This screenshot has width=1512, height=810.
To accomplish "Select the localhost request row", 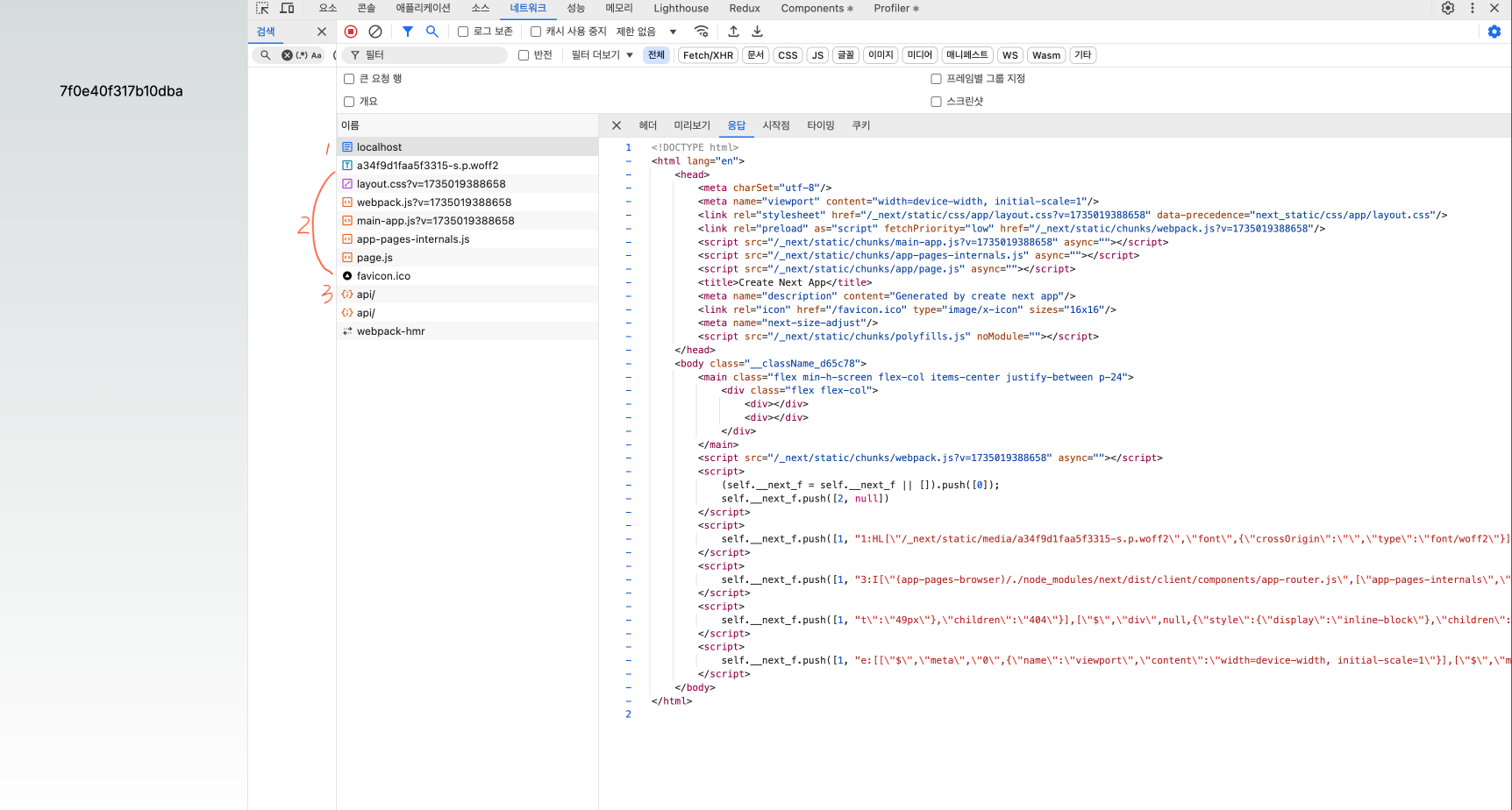I will [x=467, y=147].
